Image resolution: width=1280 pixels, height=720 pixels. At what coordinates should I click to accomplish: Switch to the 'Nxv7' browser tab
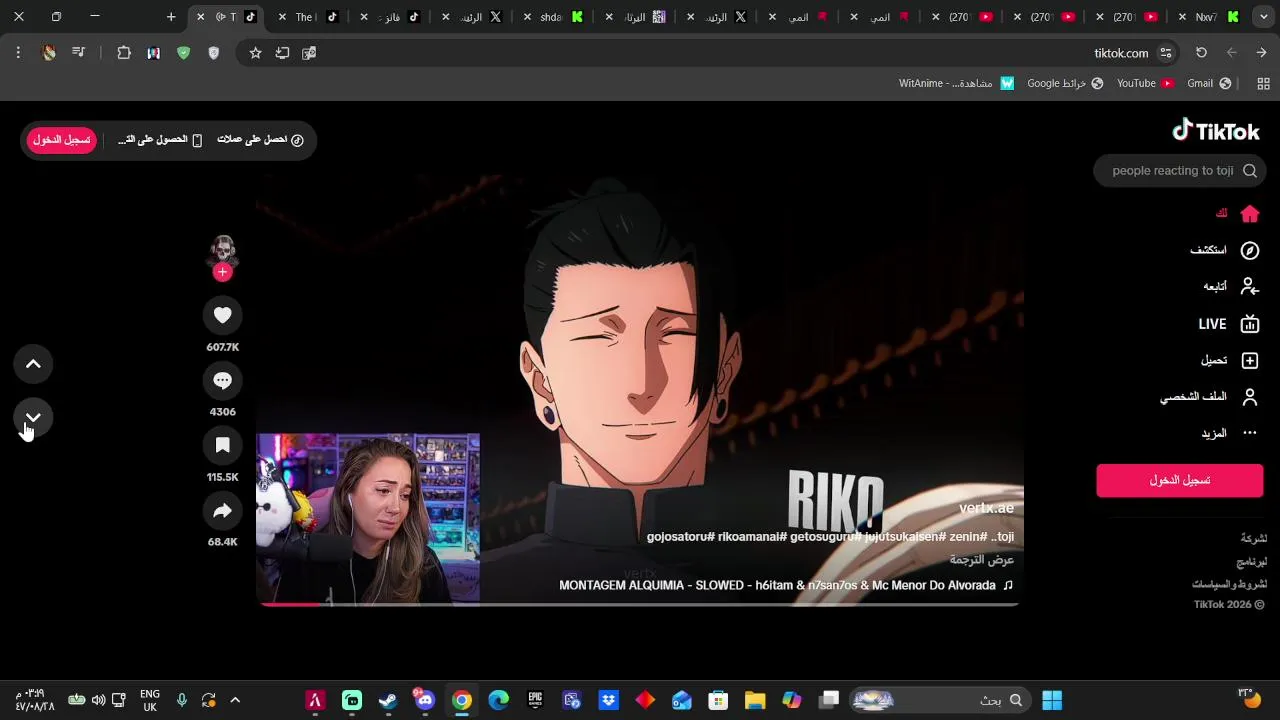1208,17
